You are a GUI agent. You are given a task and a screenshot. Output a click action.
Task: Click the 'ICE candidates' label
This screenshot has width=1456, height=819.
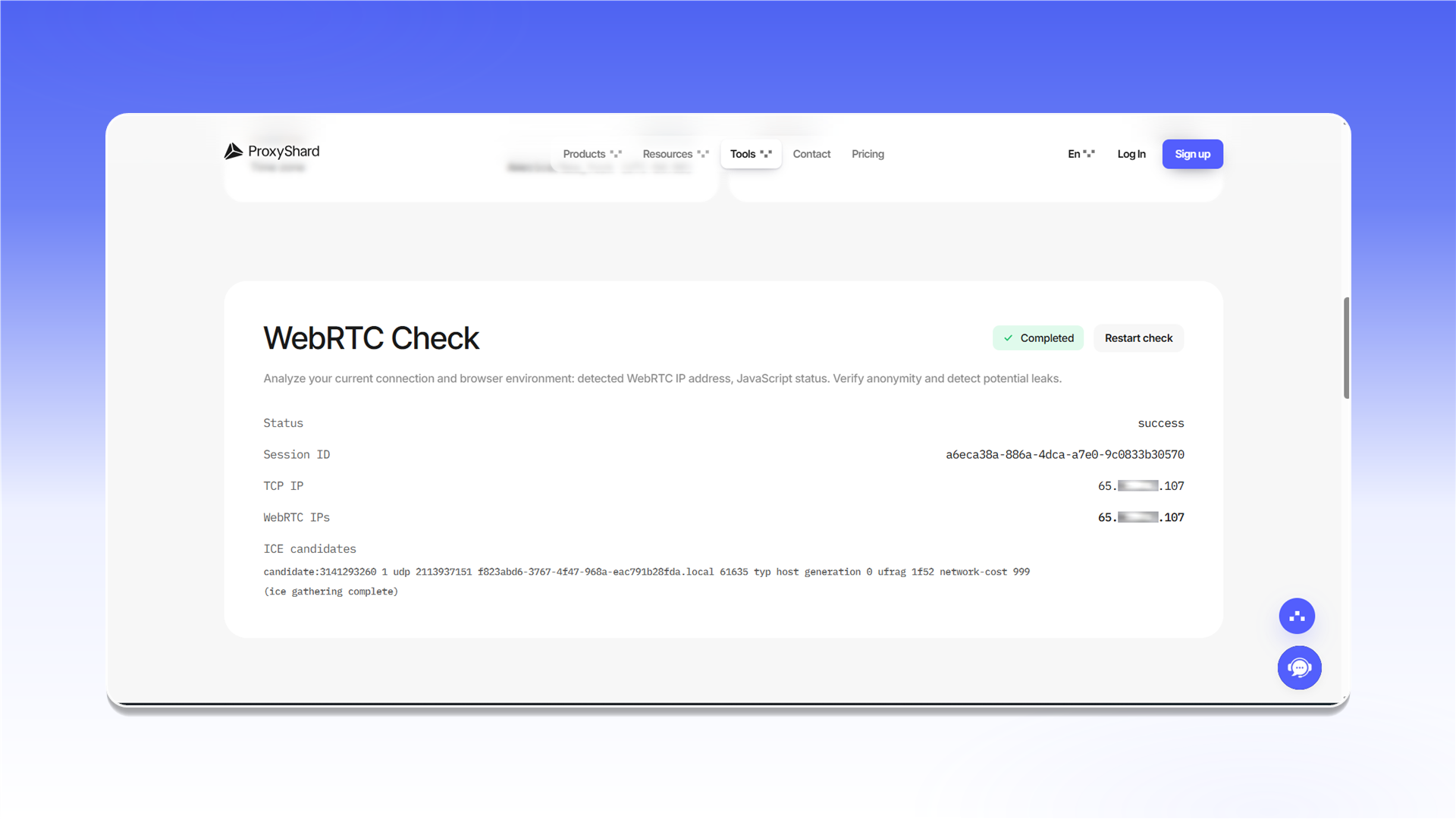(309, 548)
